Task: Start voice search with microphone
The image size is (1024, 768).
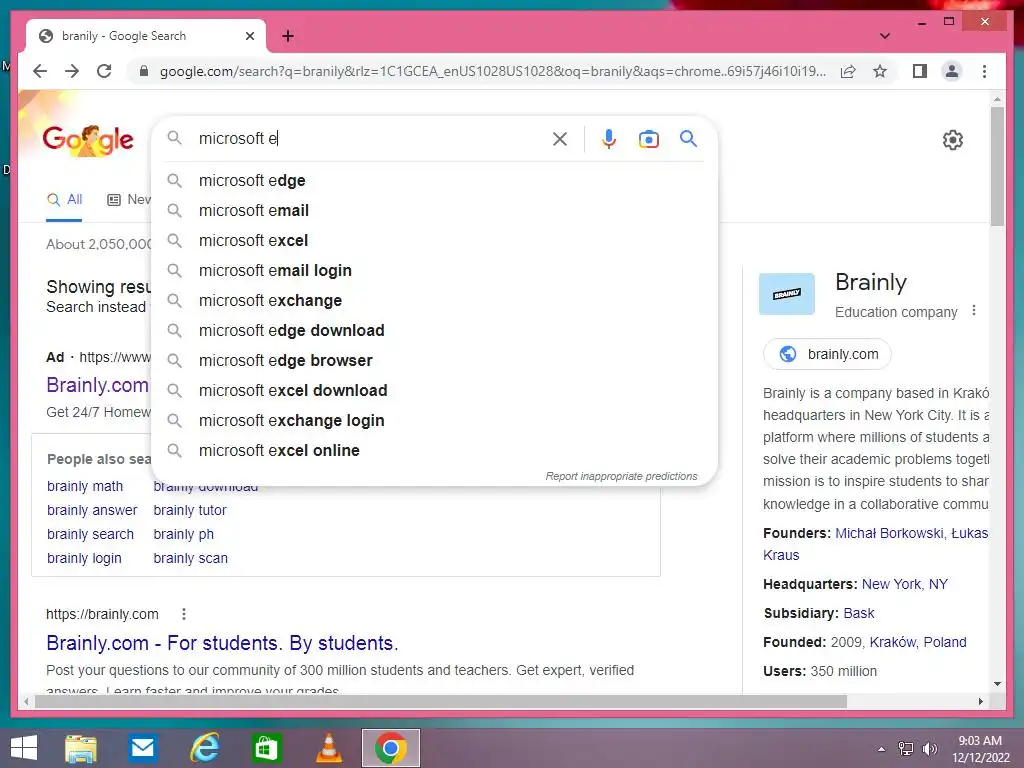Action: pos(609,138)
